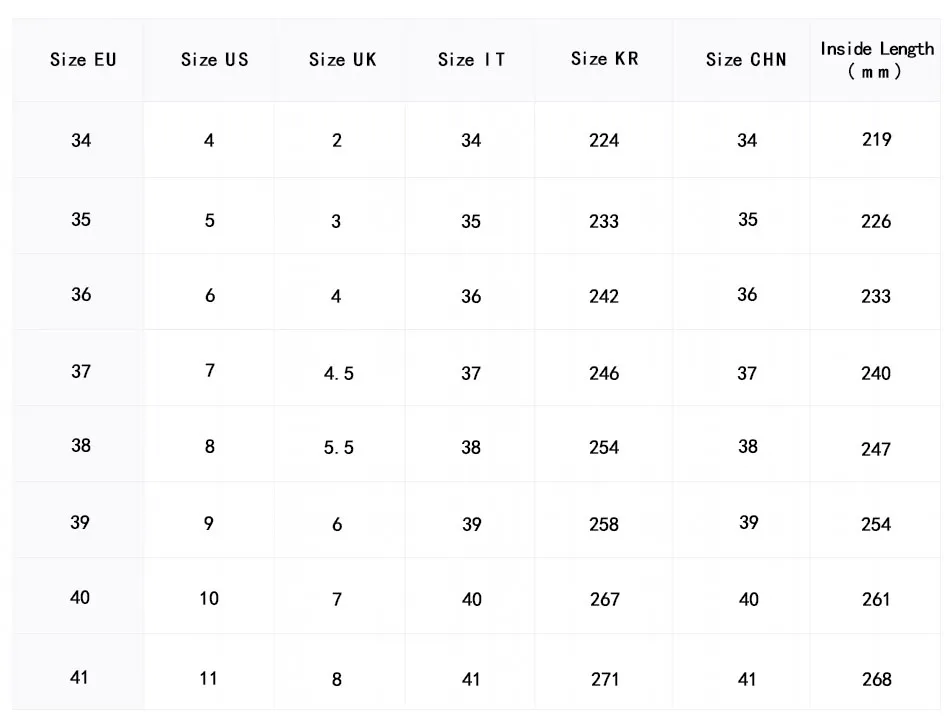951x728 pixels.
Task: Click inside length 219 cell
Action: pos(876,140)
